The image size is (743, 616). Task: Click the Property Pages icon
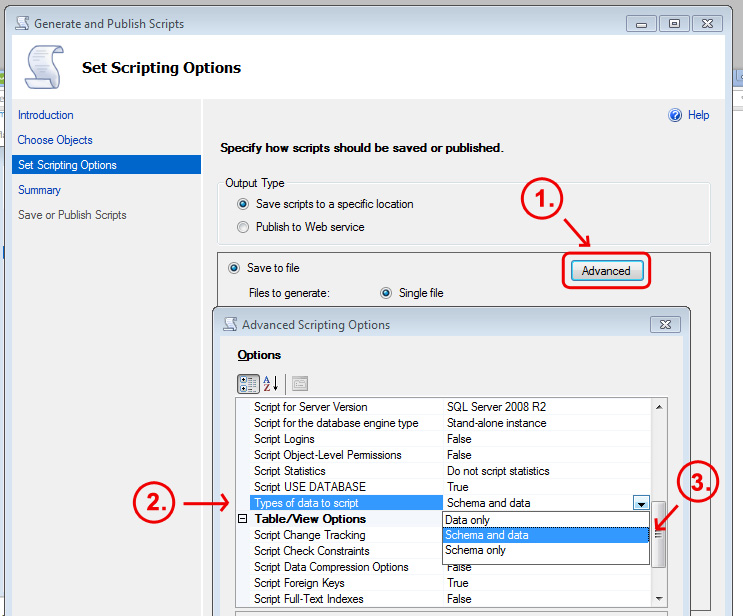click(300, 383)
